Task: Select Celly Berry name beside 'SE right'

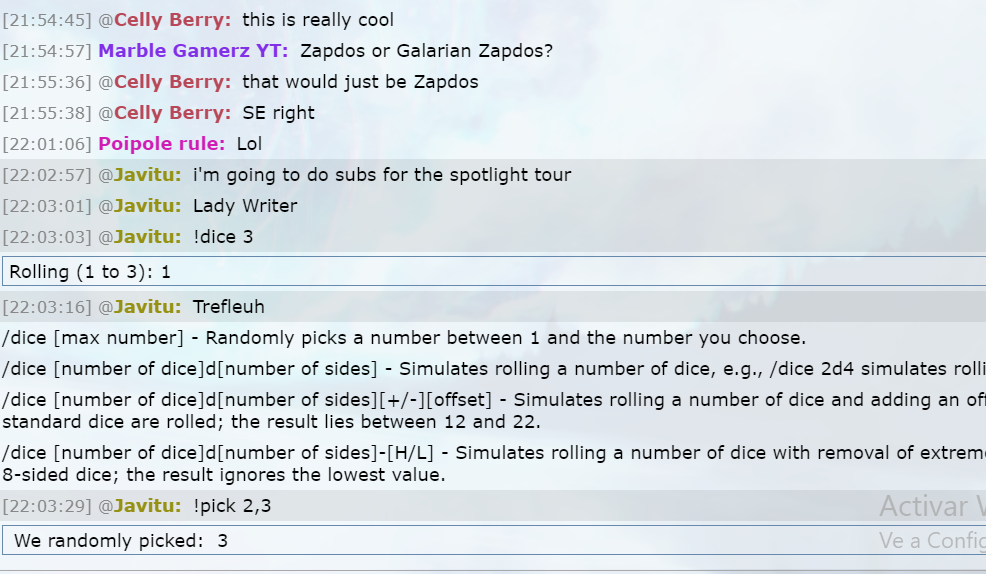Action: coord(172,113)
